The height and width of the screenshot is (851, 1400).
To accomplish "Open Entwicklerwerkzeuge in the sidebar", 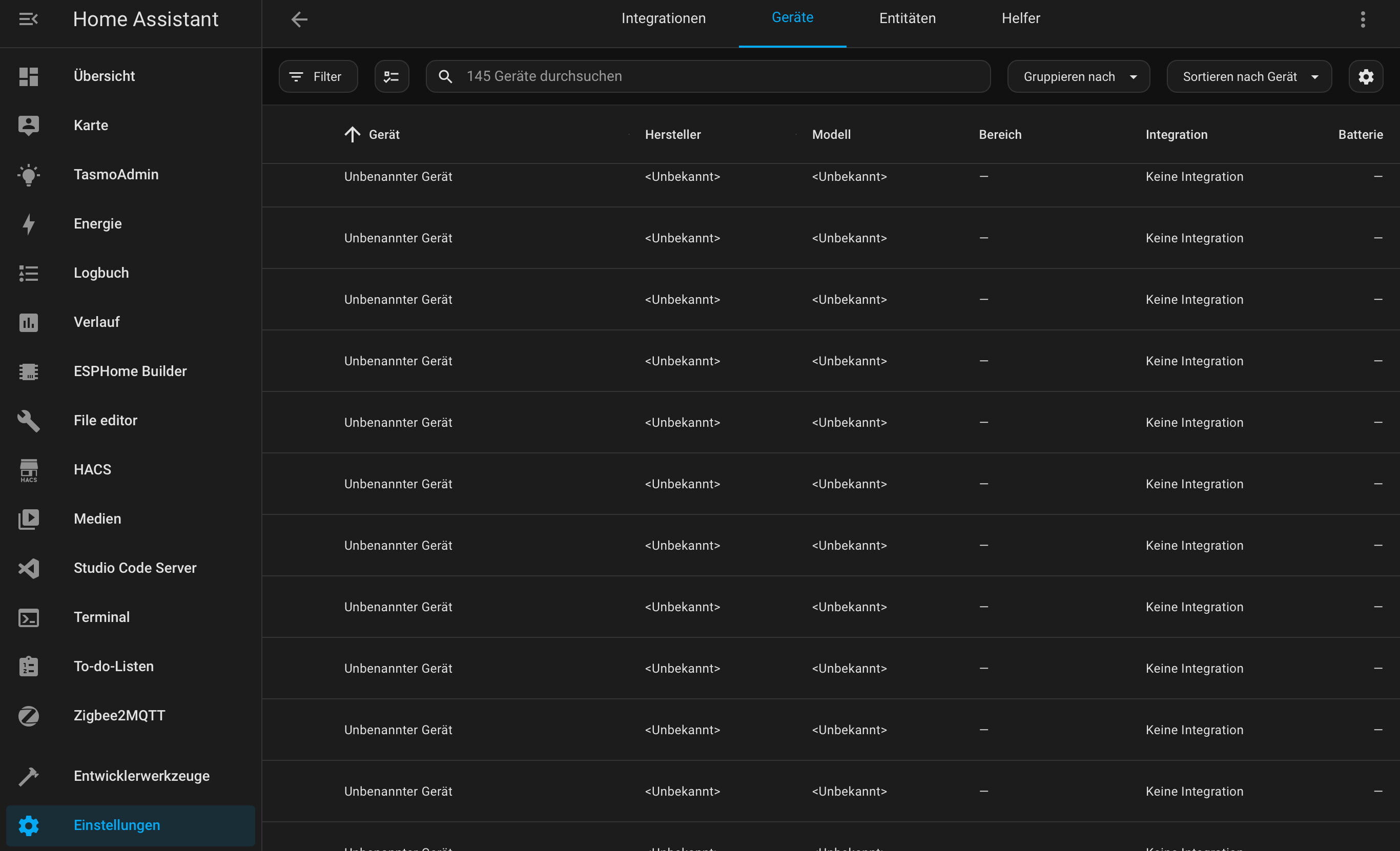I will (131, 776).
